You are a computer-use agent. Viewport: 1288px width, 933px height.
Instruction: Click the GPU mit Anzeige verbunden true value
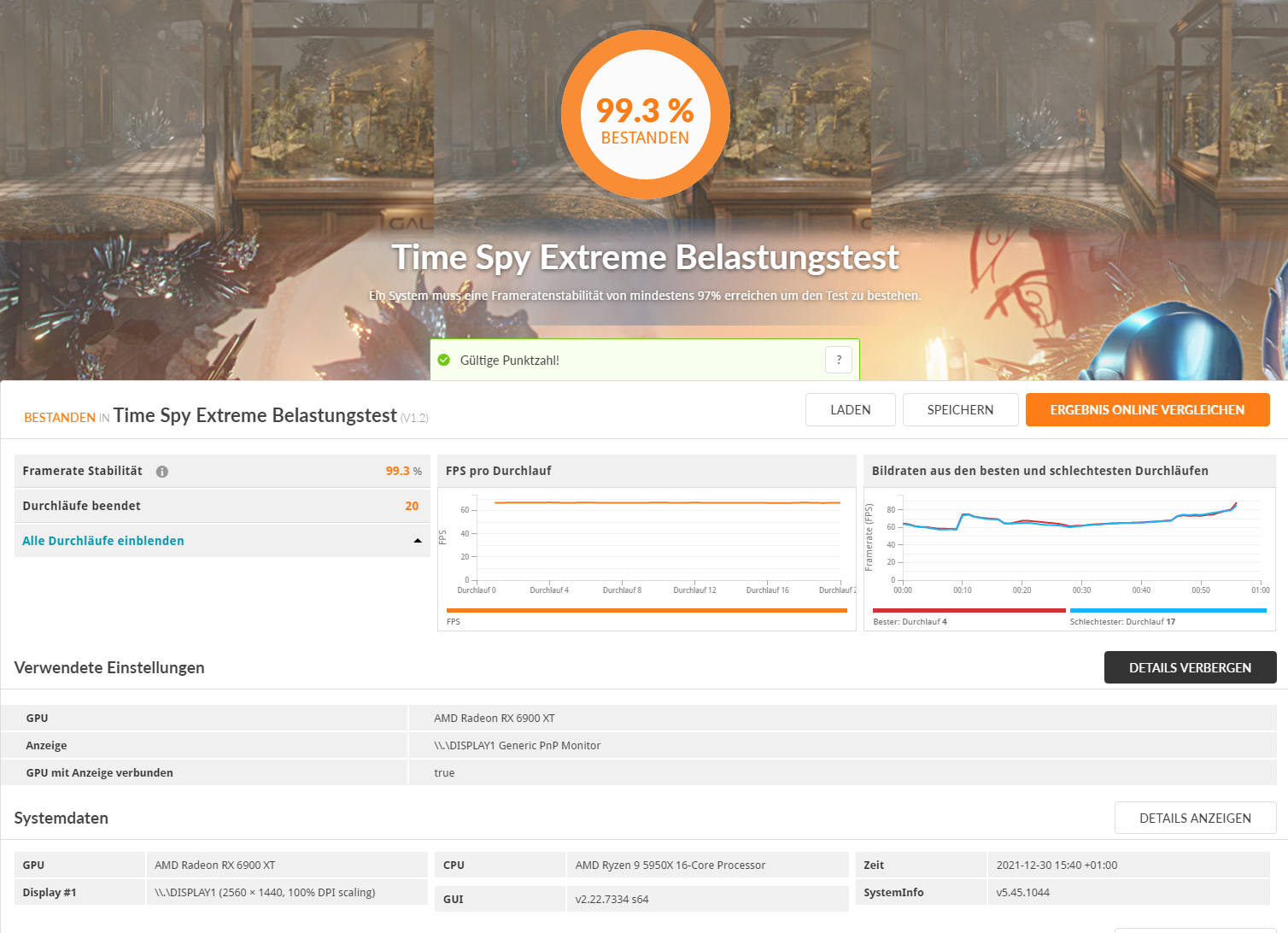click(444, 773)
